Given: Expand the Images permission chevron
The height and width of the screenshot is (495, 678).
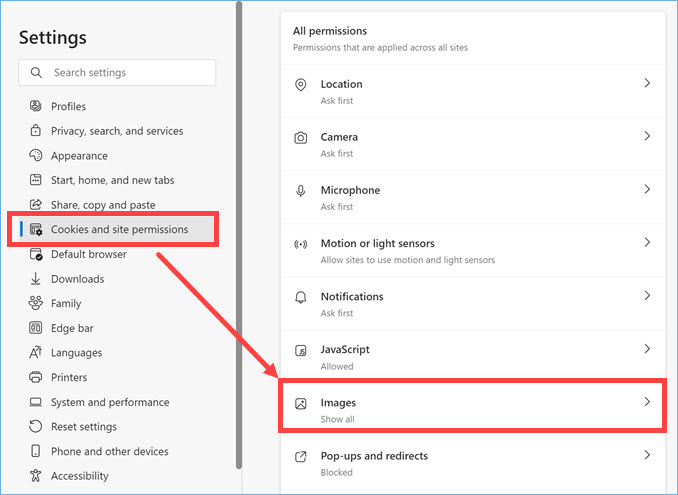Looking at the screenshot, I should 647,402.
